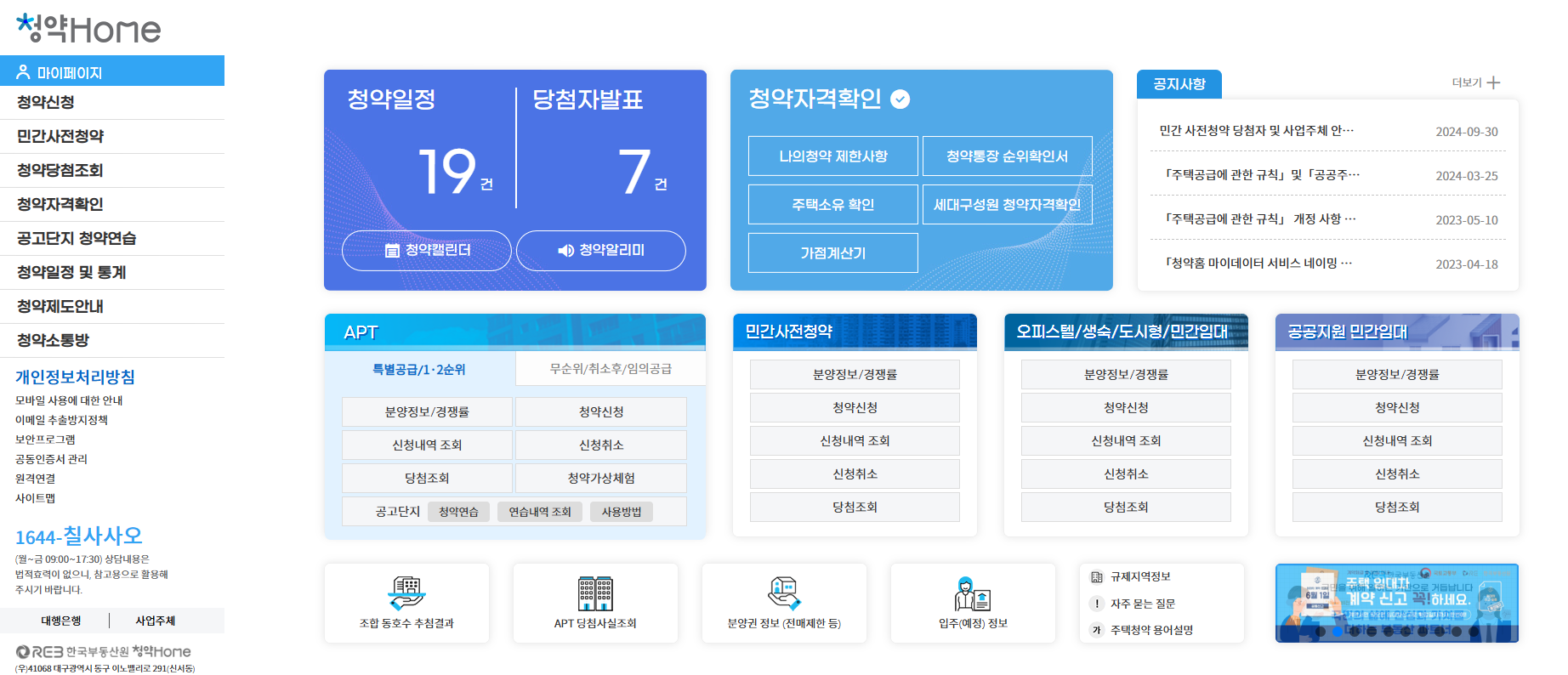Click the 규제지역정보 building icon
1568x675 pixels.
pos(1097,577)
